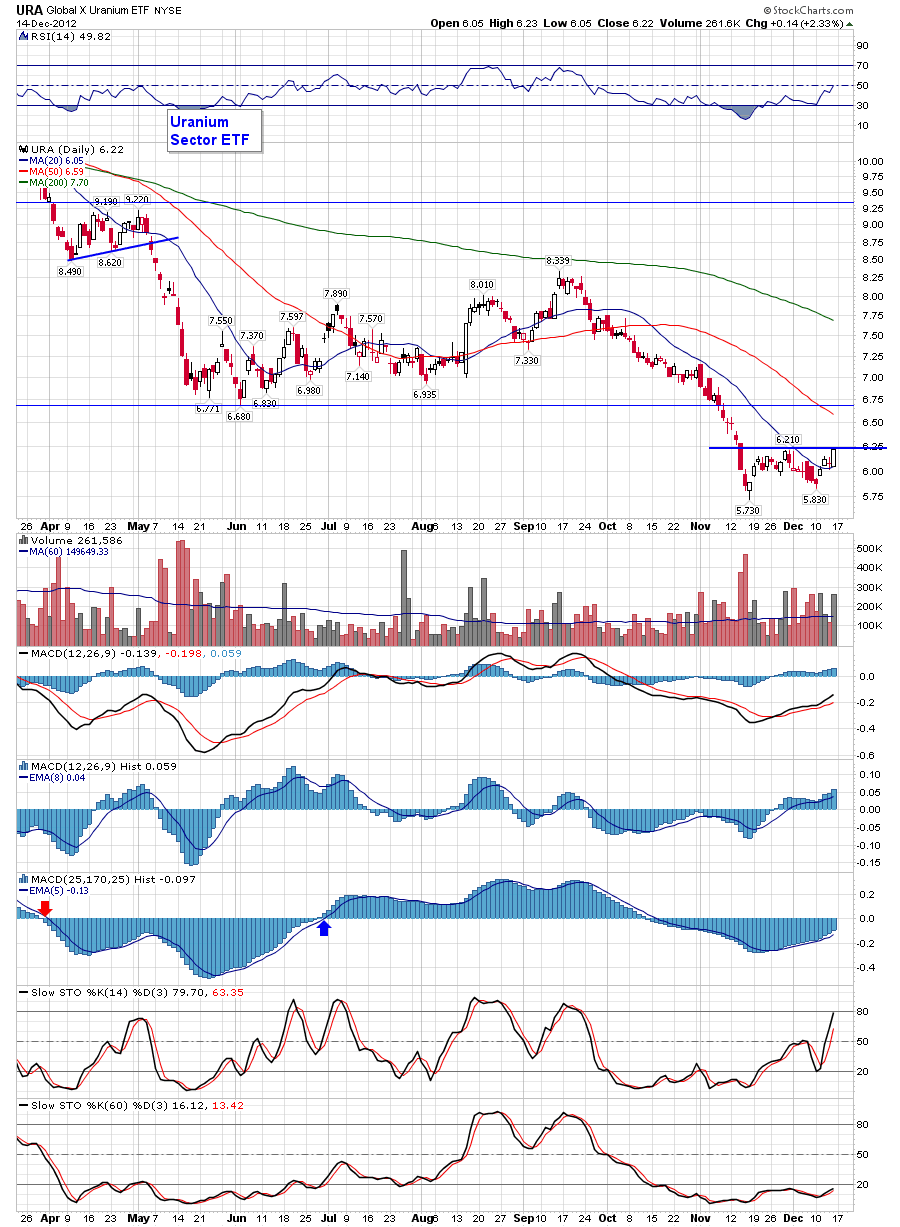Click the 9.220 price label
The height and width of the screenshot is (1227, 900).
tap(136, 200)
